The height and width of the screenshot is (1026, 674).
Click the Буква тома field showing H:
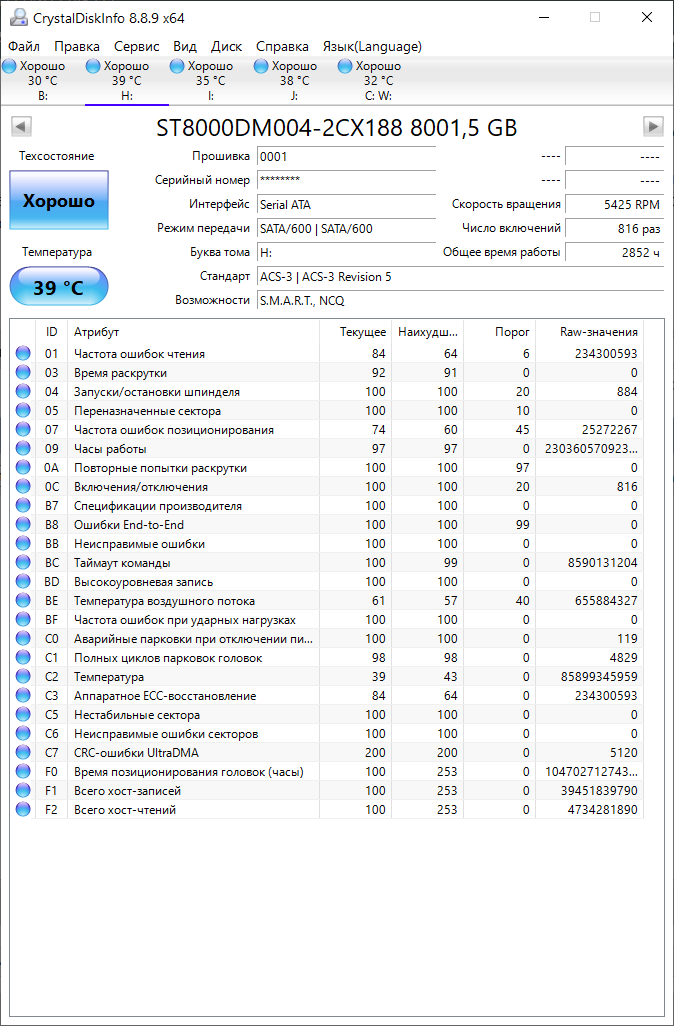pyautogui.click(x=346, y=252)
